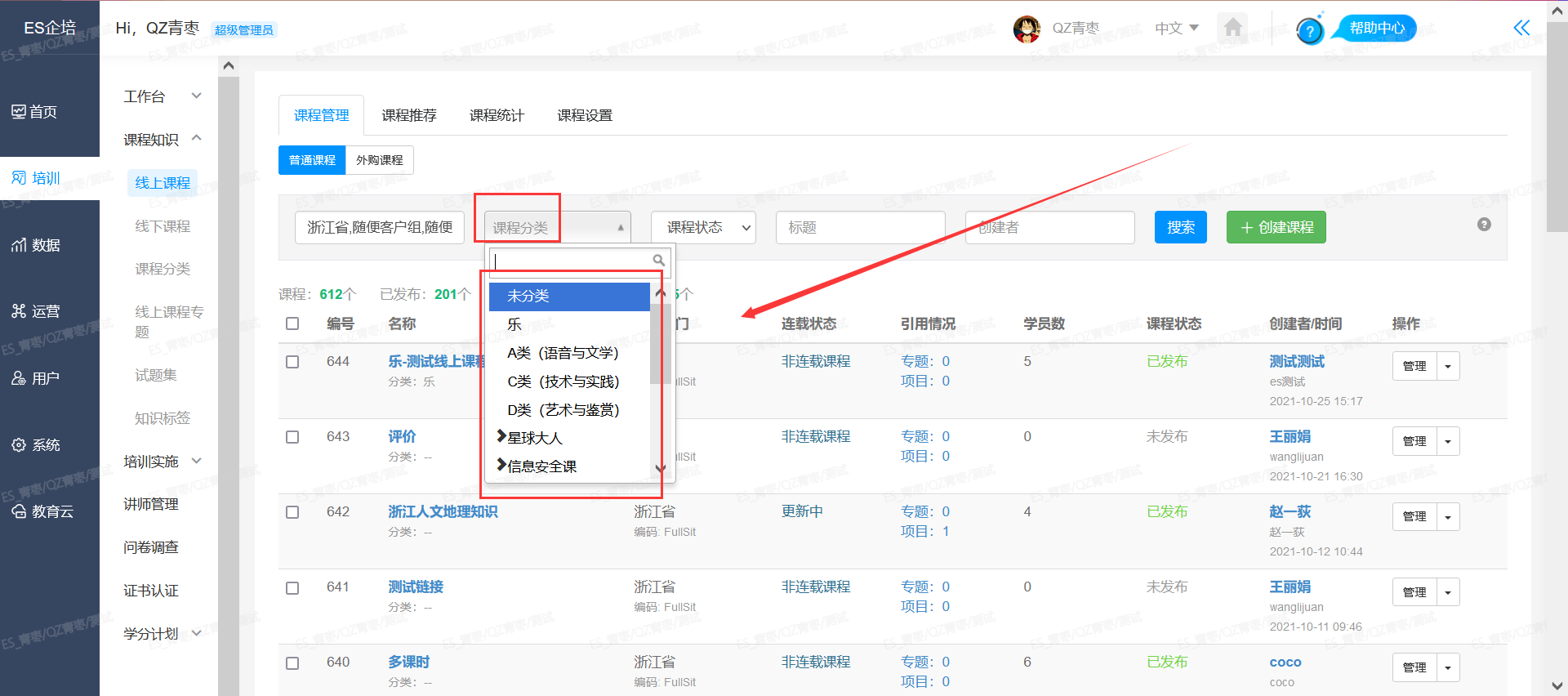The height and width of the screenshot is (696, 1568).
Task: Switch to the 课程设置 tab
Action: coord(585,115)
